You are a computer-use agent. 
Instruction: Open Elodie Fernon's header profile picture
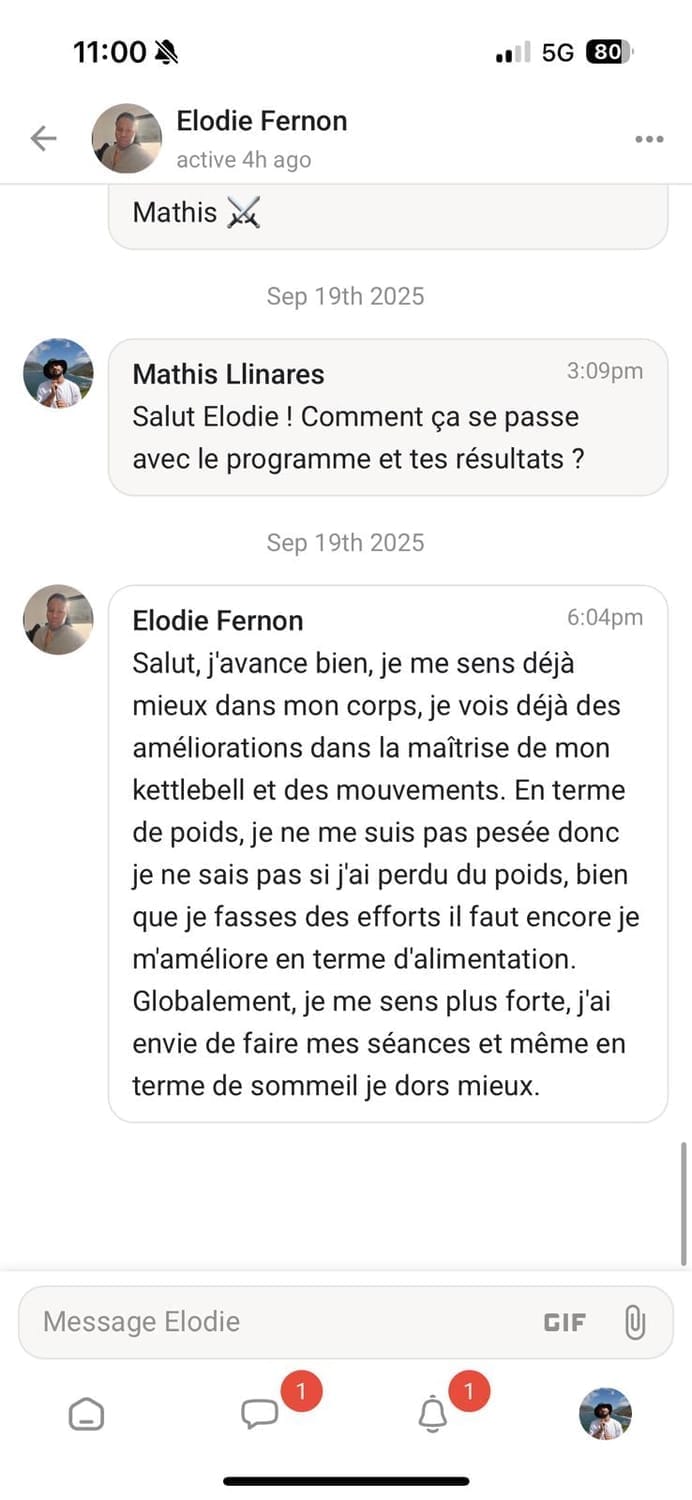(x=127, y=139)
